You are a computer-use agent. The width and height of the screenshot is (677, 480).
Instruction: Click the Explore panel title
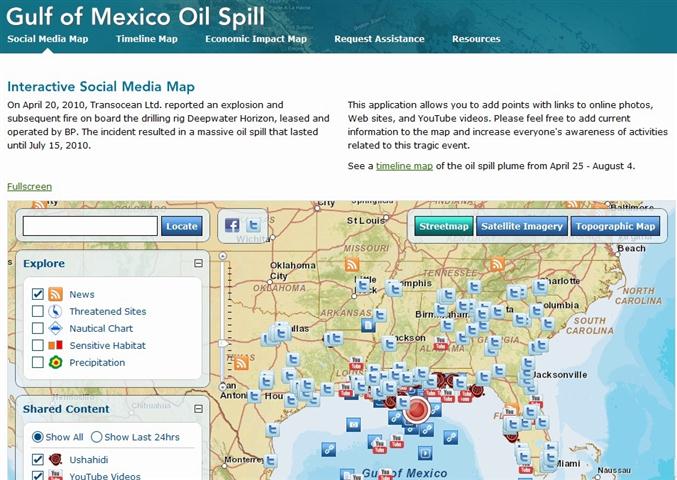click(x=44, y=263)
